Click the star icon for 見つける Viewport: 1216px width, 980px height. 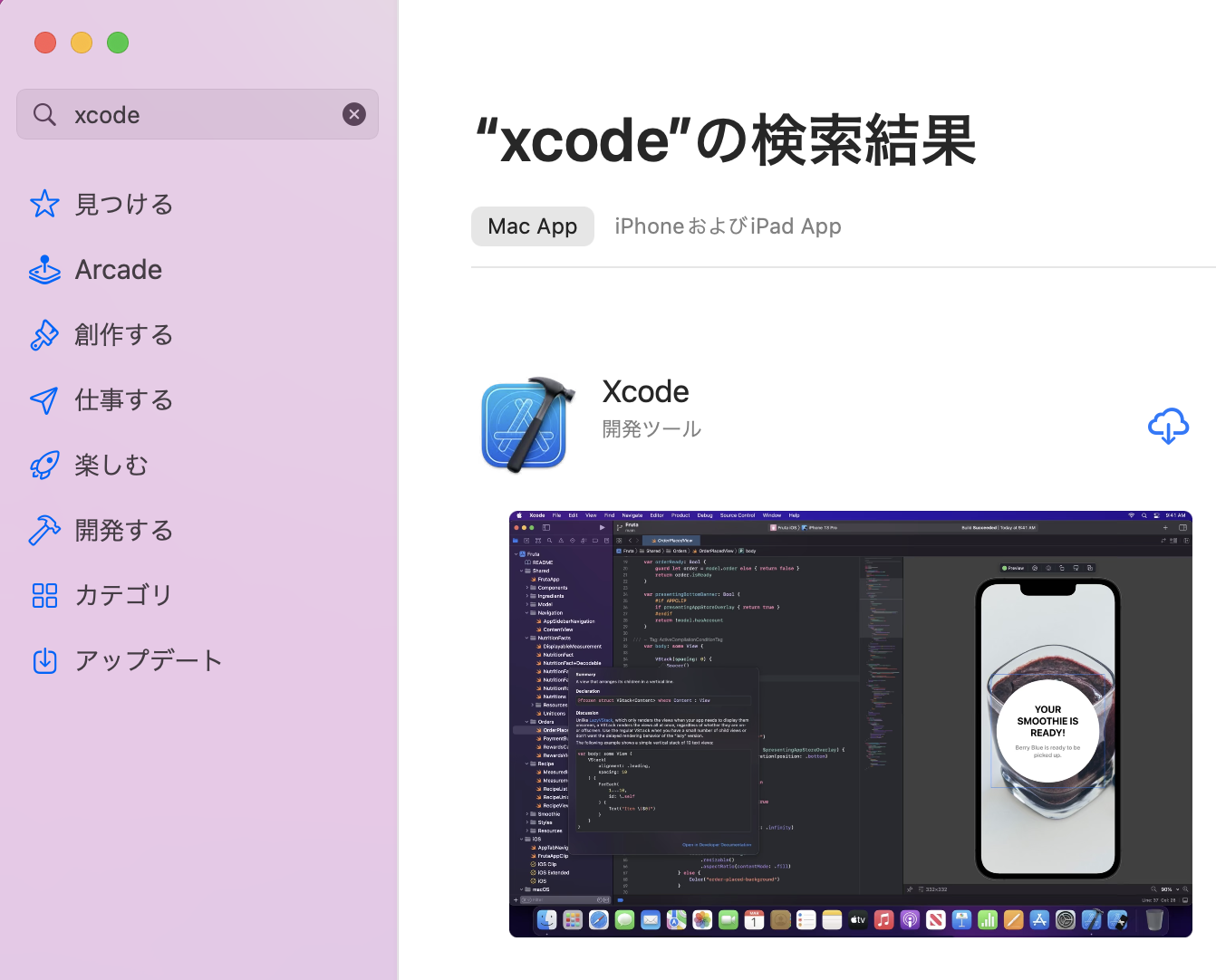[x=44, y=204]
